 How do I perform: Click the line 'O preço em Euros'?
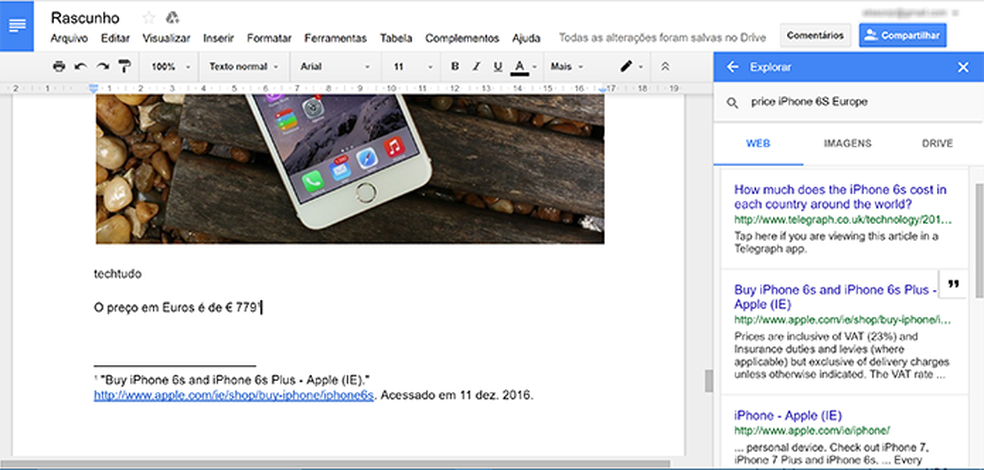click(x=176, y=307)
